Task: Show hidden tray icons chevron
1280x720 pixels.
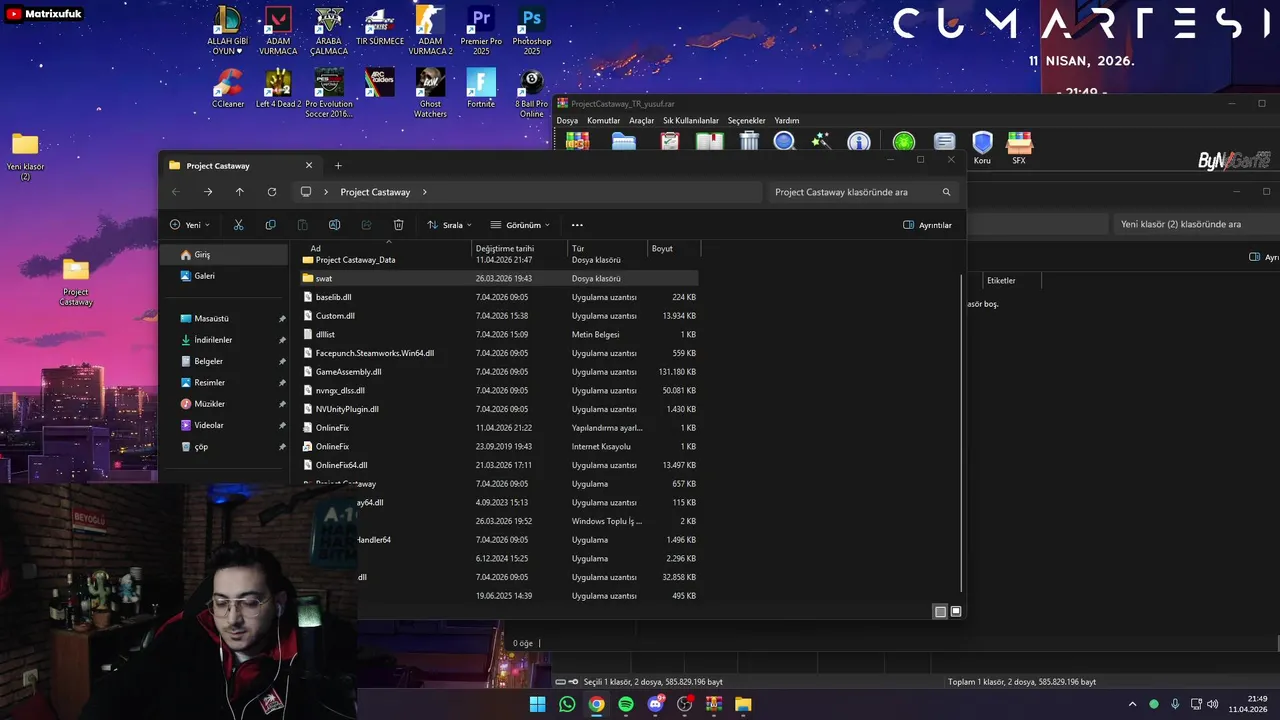Action: pos(1132,704)
